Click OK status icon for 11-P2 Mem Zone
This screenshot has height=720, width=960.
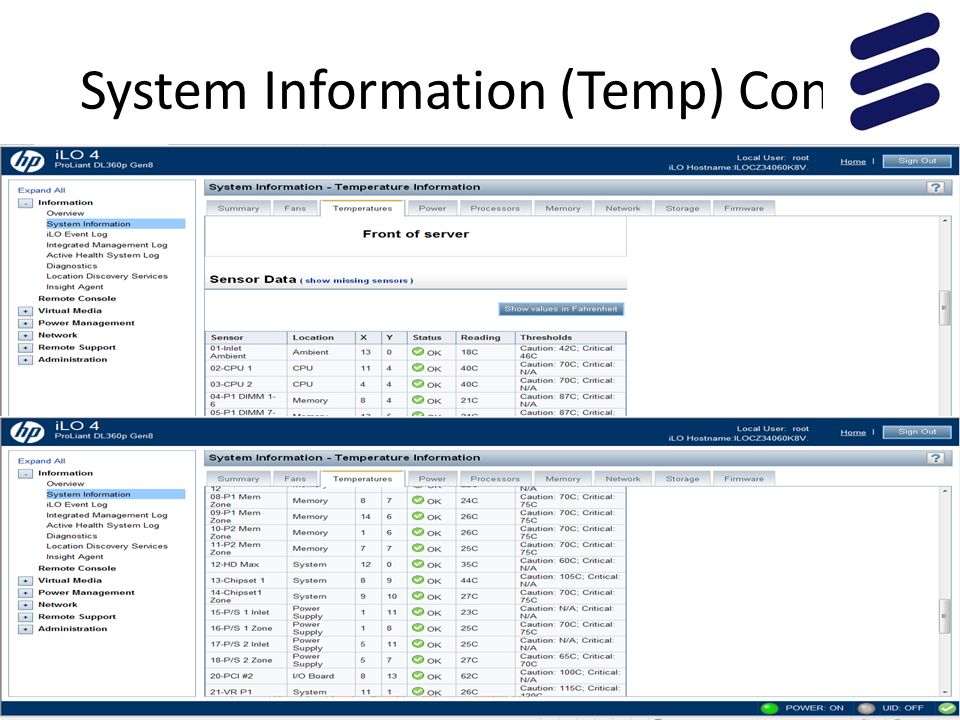click(418, 547)
